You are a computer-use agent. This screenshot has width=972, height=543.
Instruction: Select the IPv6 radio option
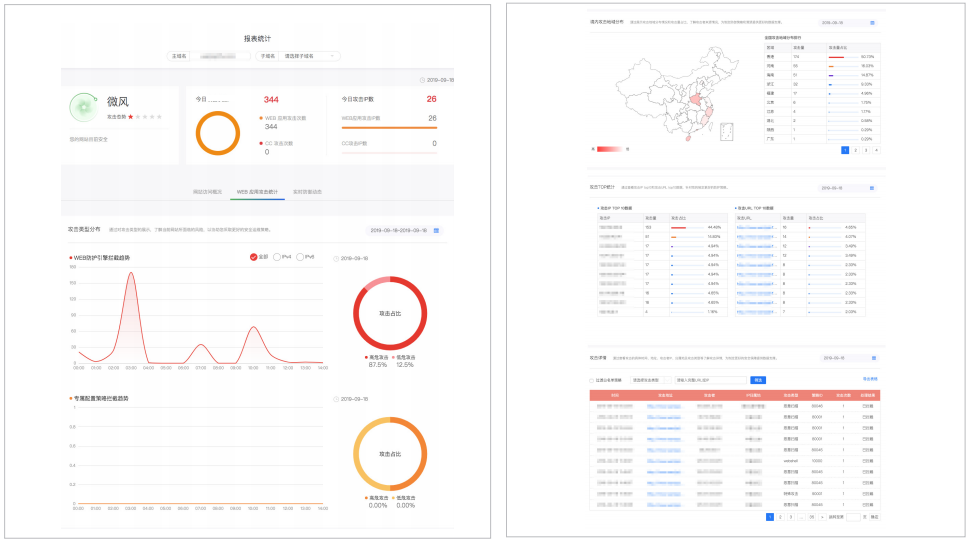300,257
